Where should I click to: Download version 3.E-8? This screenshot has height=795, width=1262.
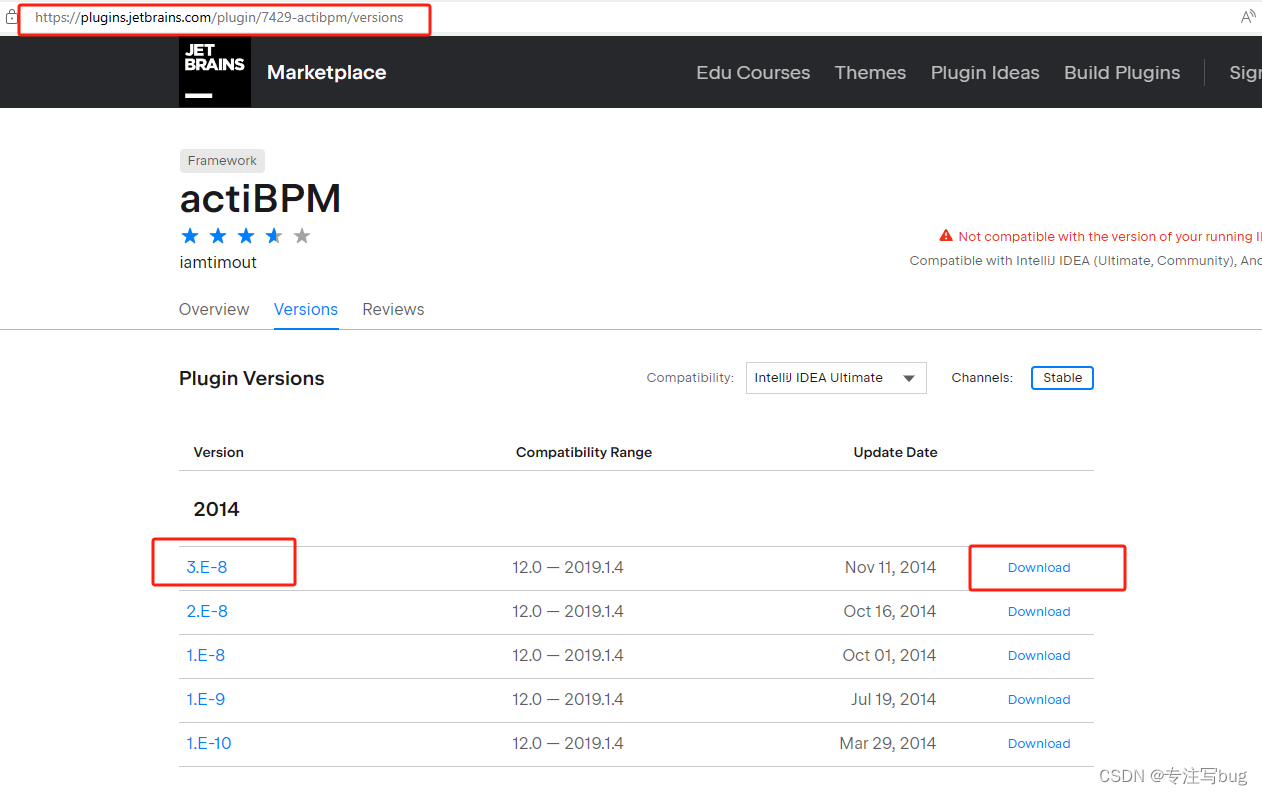pos(1039,567)
